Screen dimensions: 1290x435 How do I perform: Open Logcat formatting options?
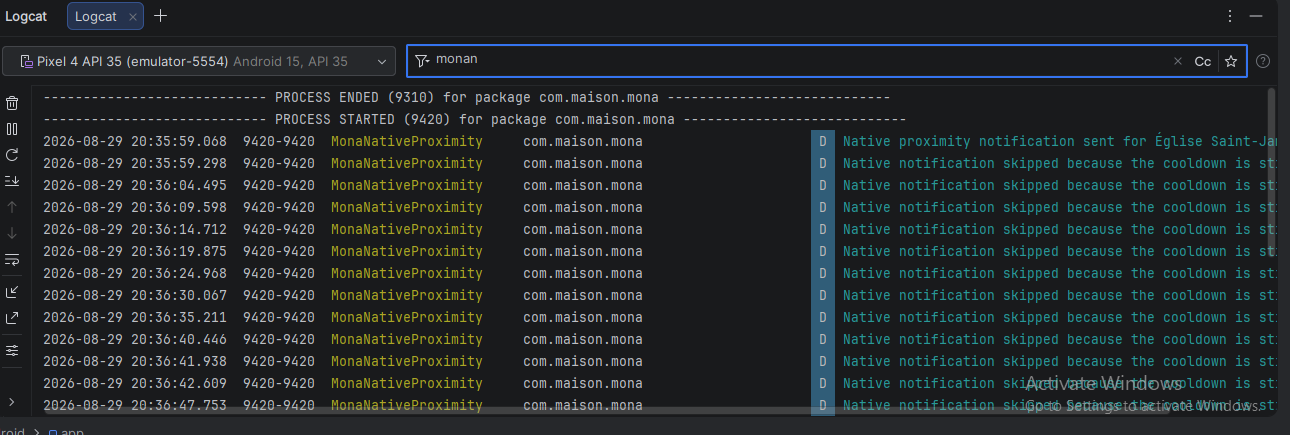click(12, 351)
